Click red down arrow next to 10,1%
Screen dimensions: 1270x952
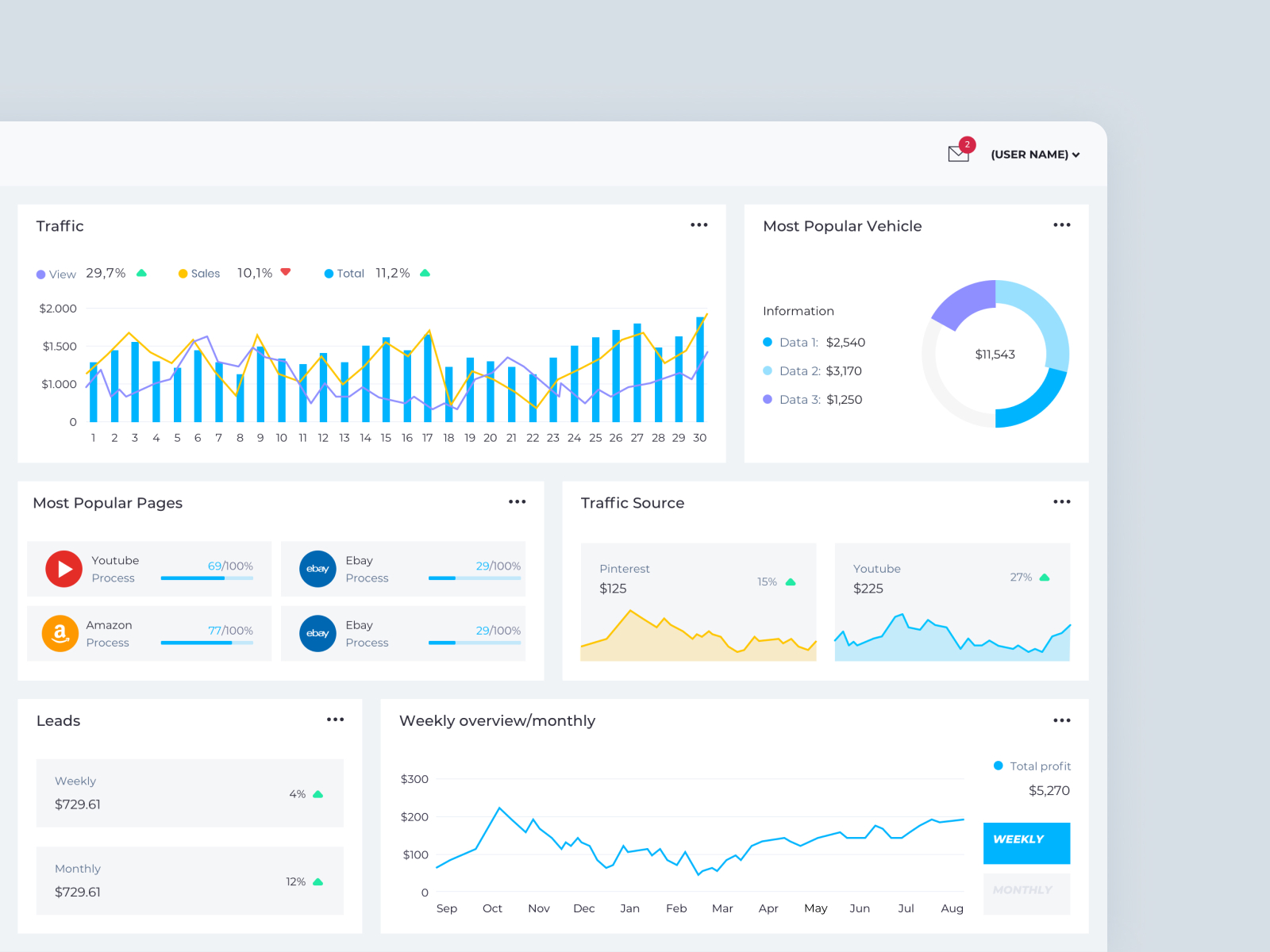click(286, 272)
